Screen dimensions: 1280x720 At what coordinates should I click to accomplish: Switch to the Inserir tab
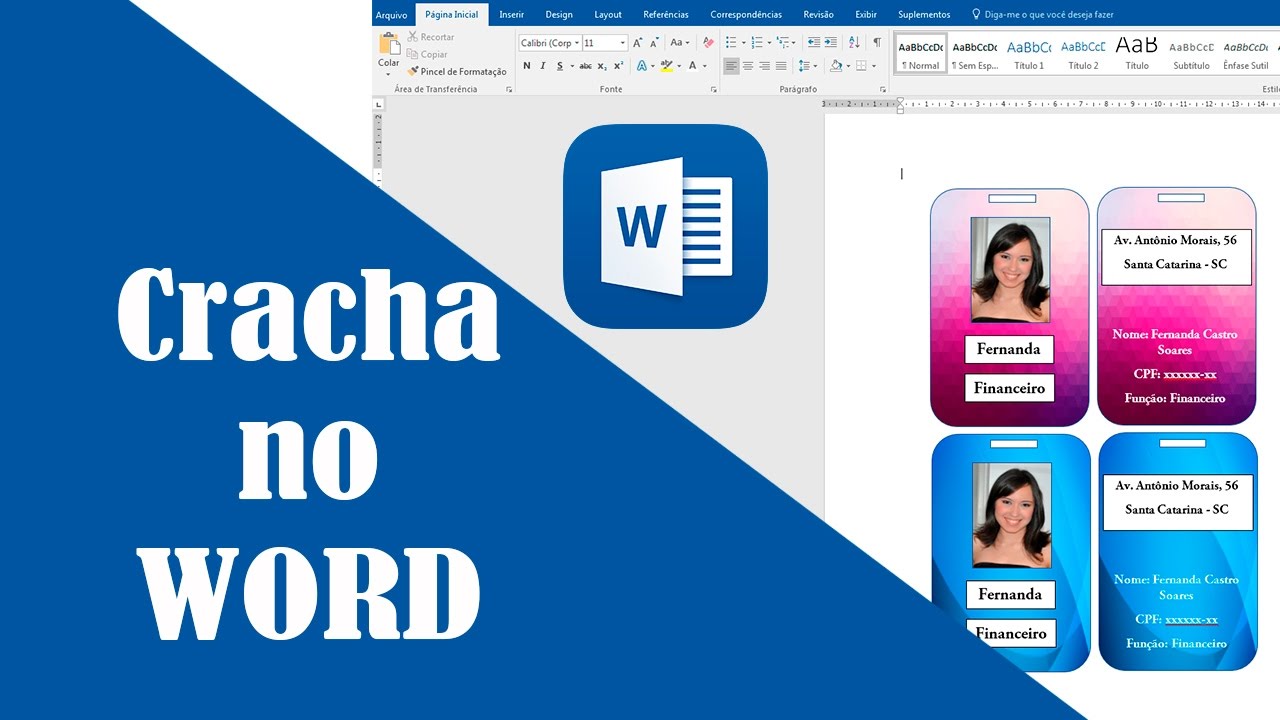tap(512, 15)
